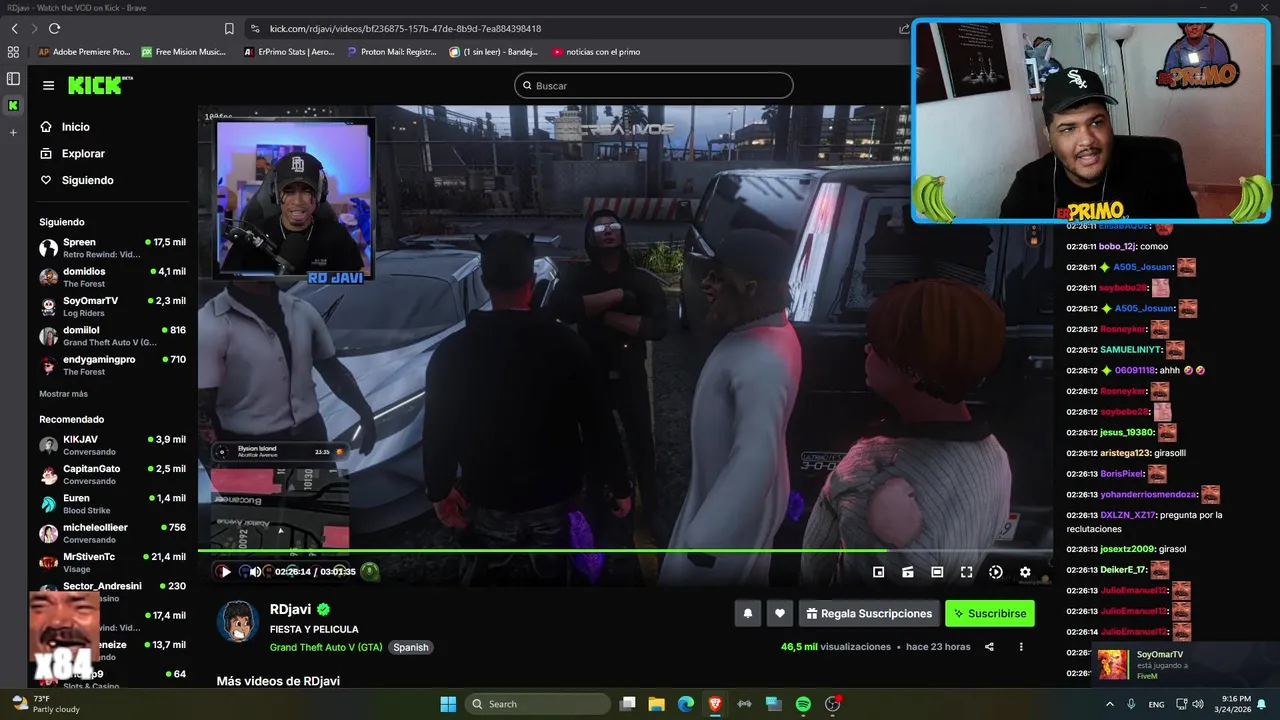Image resolution: width=1280 pixels, height=720 pixels.
Task: Cast the video using the cast icon
Action: (x=908, y=572)
